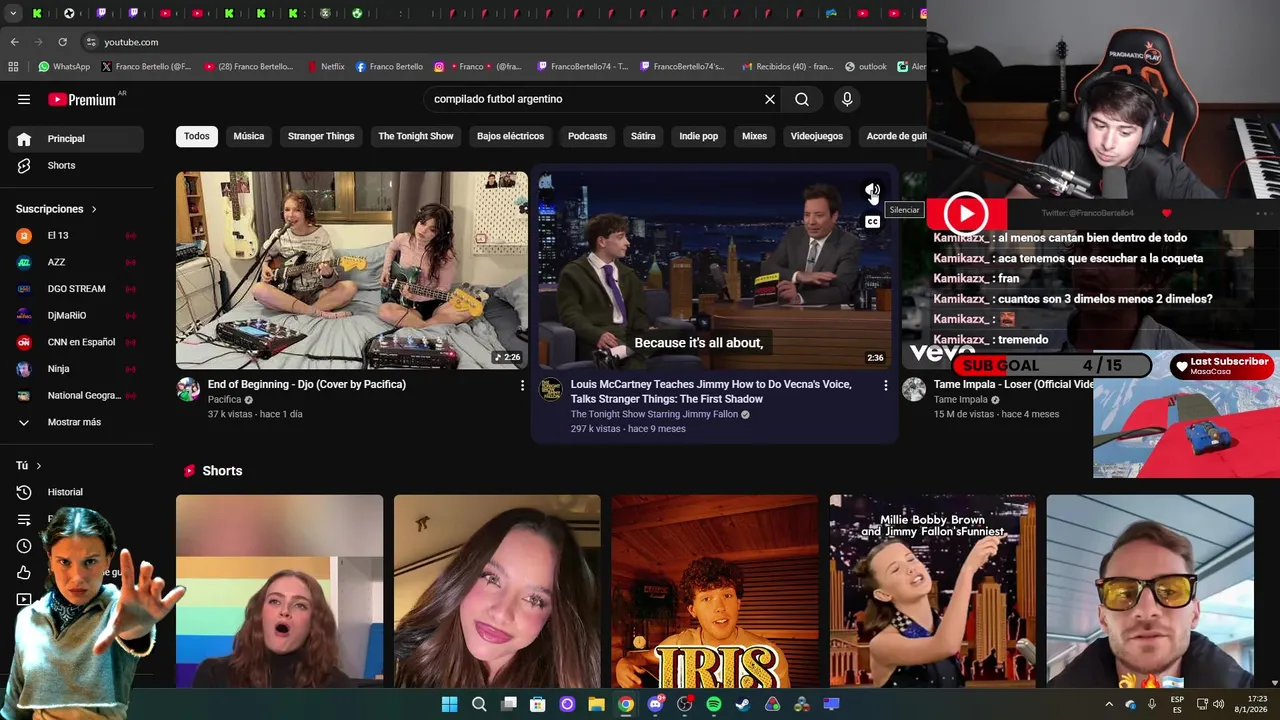
Task: Select the 'Mixes' filter chip
Action: 754,136
